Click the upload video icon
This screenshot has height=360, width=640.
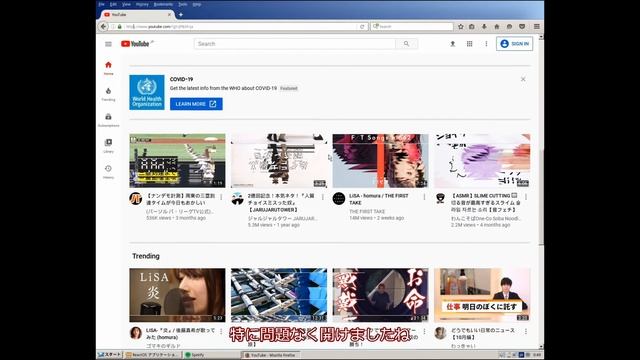[x=453, y=44]
